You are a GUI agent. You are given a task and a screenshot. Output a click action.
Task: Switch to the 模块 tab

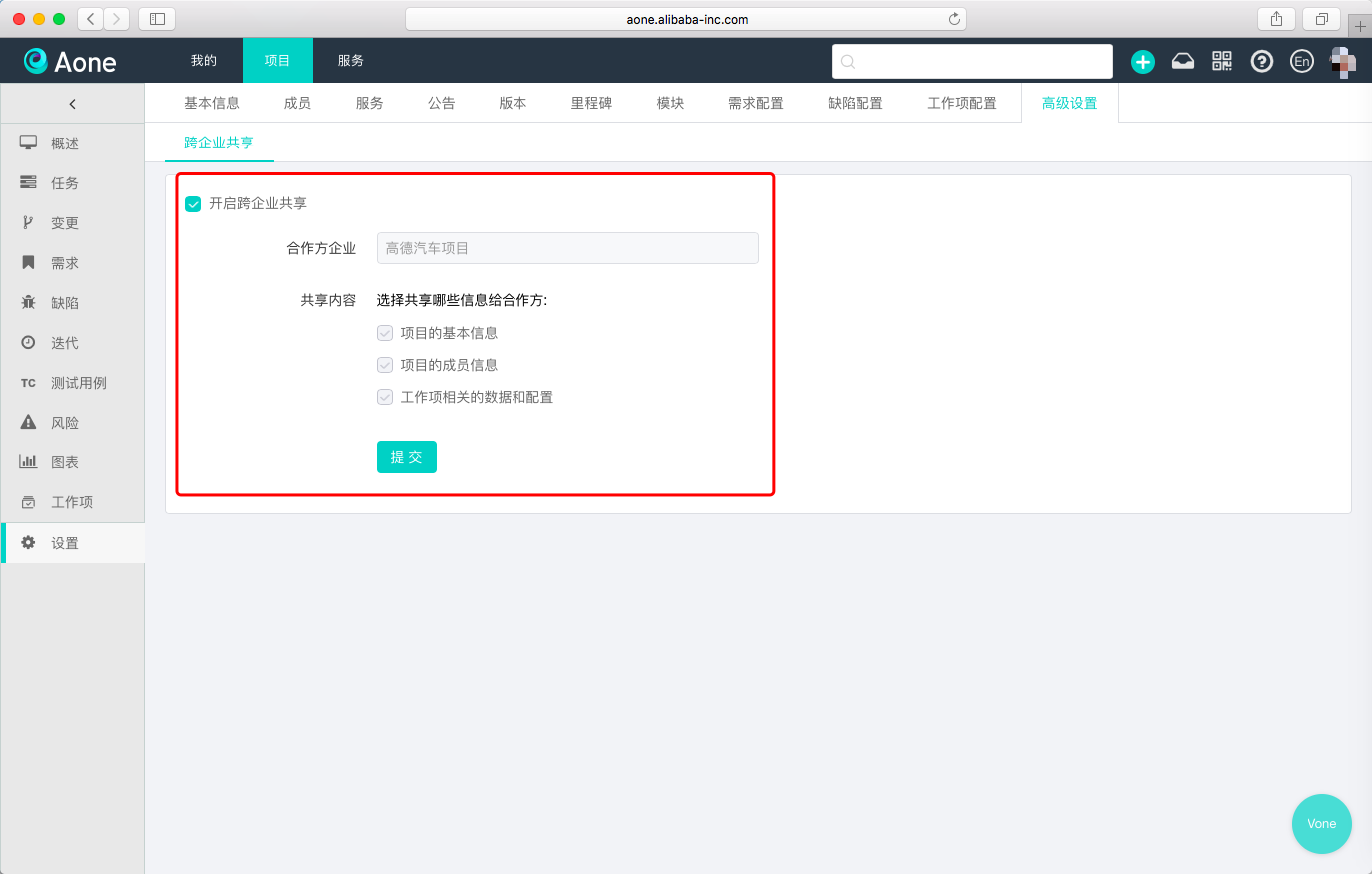(x=670, y=103)
